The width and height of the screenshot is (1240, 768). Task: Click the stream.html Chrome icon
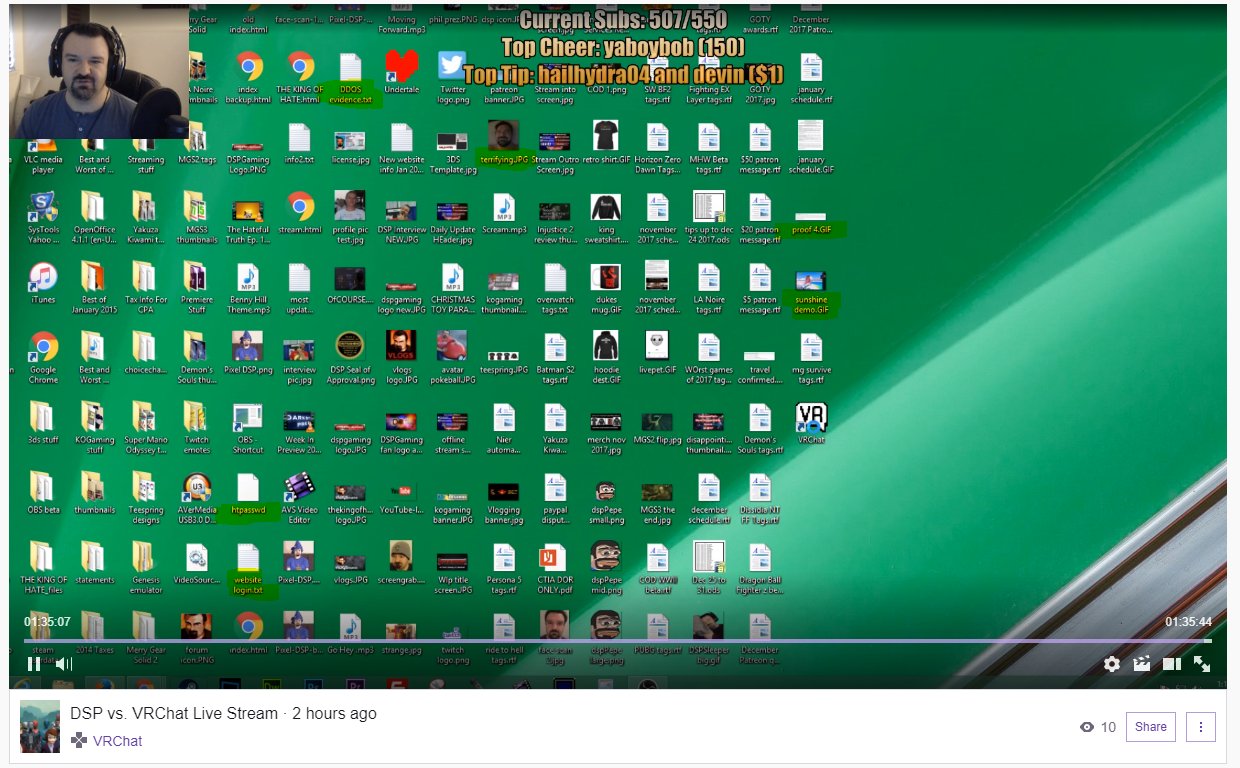tap(301, 207)
